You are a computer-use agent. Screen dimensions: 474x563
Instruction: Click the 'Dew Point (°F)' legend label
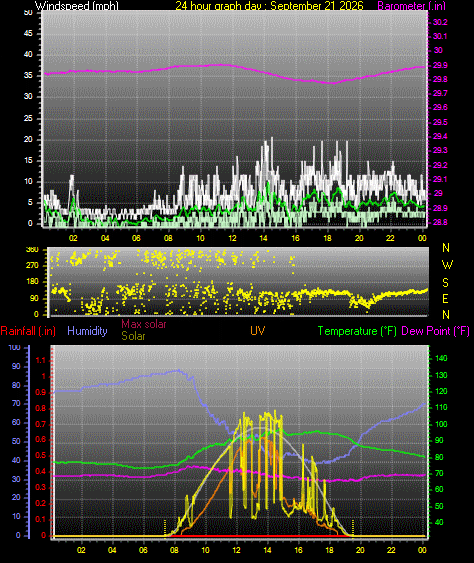436,331
